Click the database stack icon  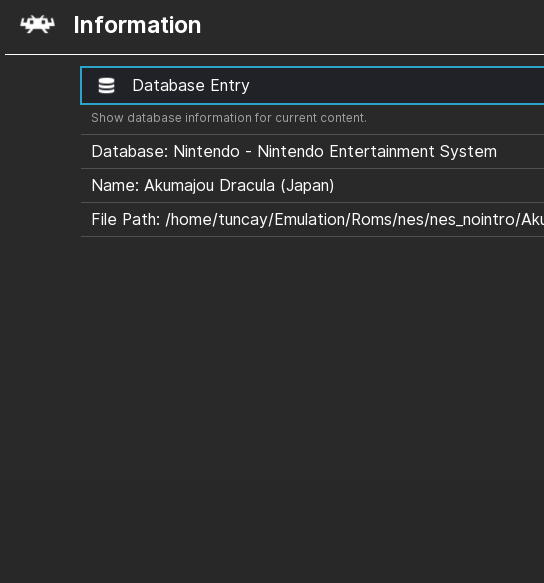pyautogui.click(x=106, y=86)
